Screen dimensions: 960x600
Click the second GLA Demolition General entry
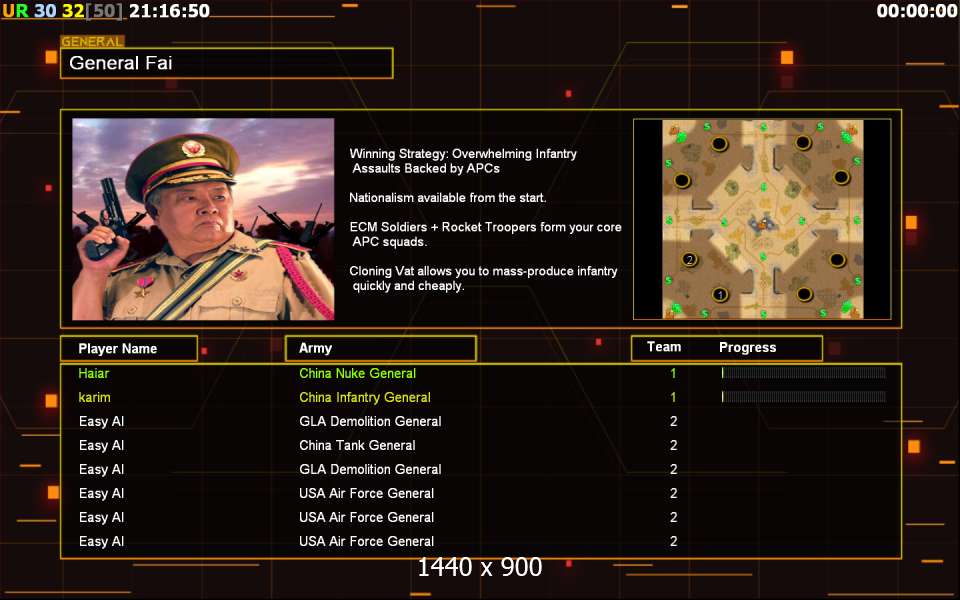click(370, 470)
